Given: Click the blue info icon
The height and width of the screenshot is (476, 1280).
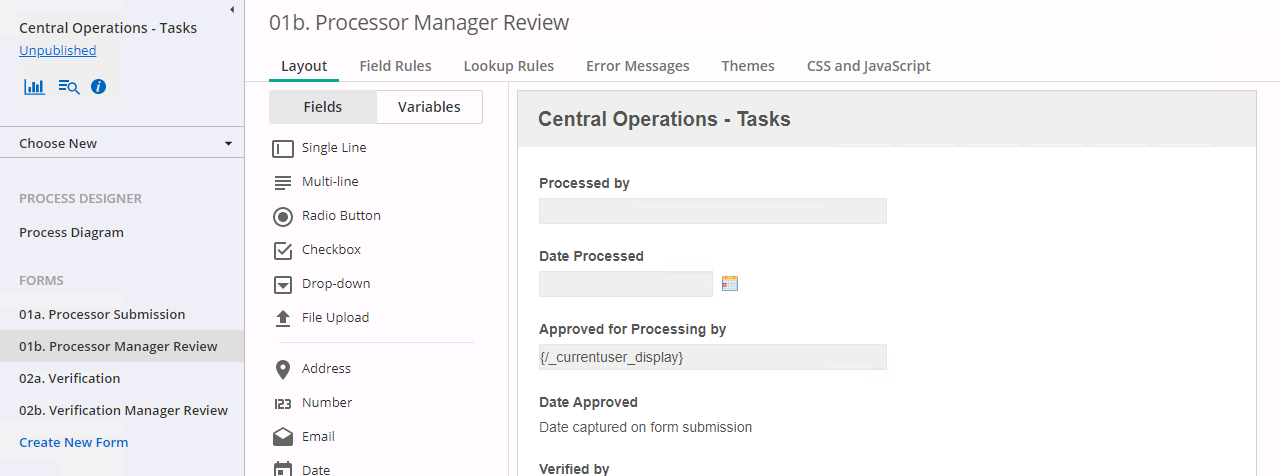Looking at the screenshot, I should (x=98, y=87).
